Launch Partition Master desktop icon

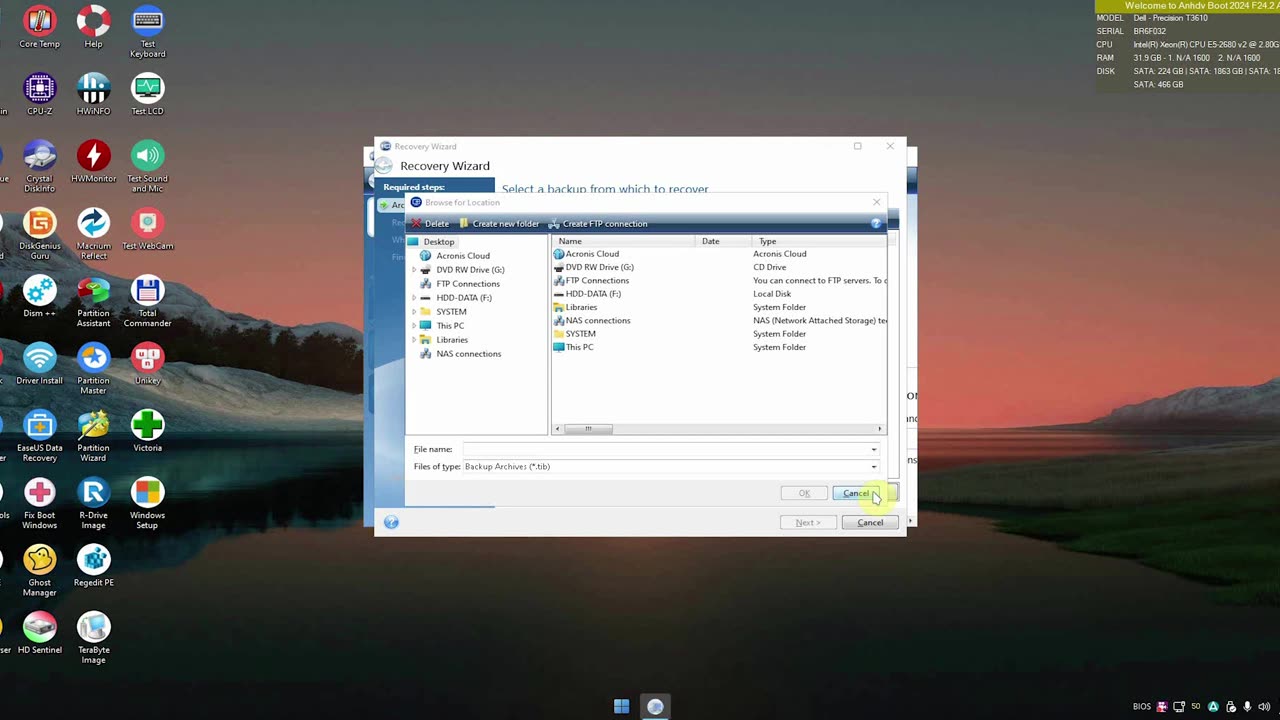coord(93,368)
